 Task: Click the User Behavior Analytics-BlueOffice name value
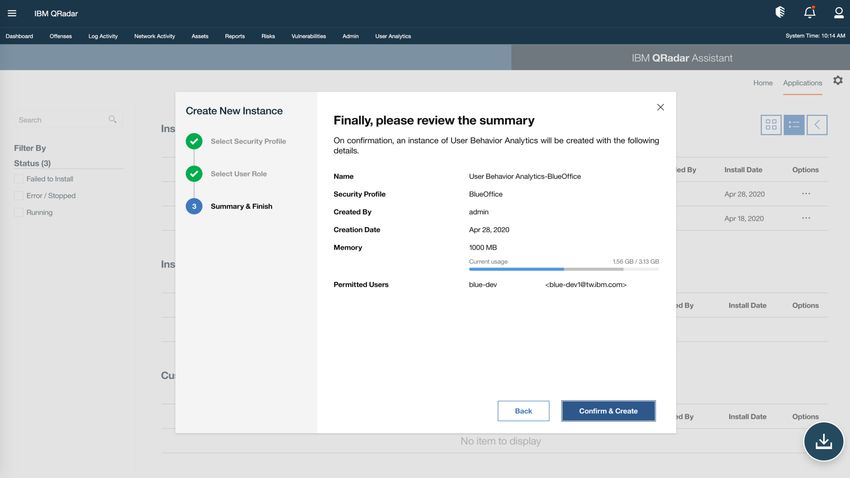(525, 176)
